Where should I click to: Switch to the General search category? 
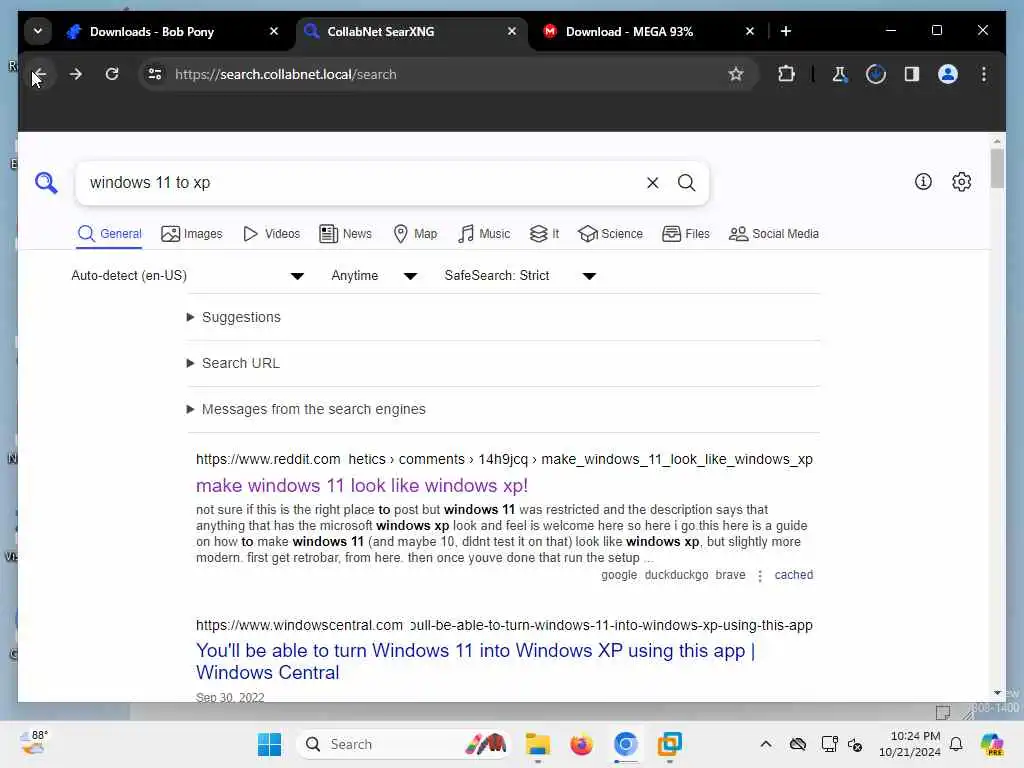[x=109, y=234]
